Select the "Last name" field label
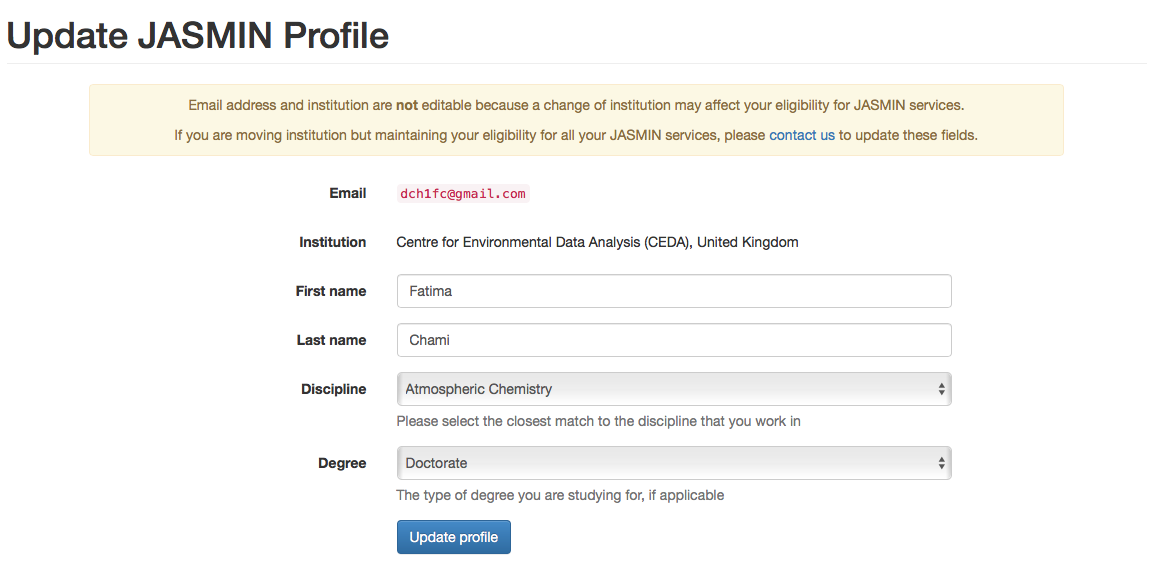This screenshot has height=576, width=1172. pos(332,340)
